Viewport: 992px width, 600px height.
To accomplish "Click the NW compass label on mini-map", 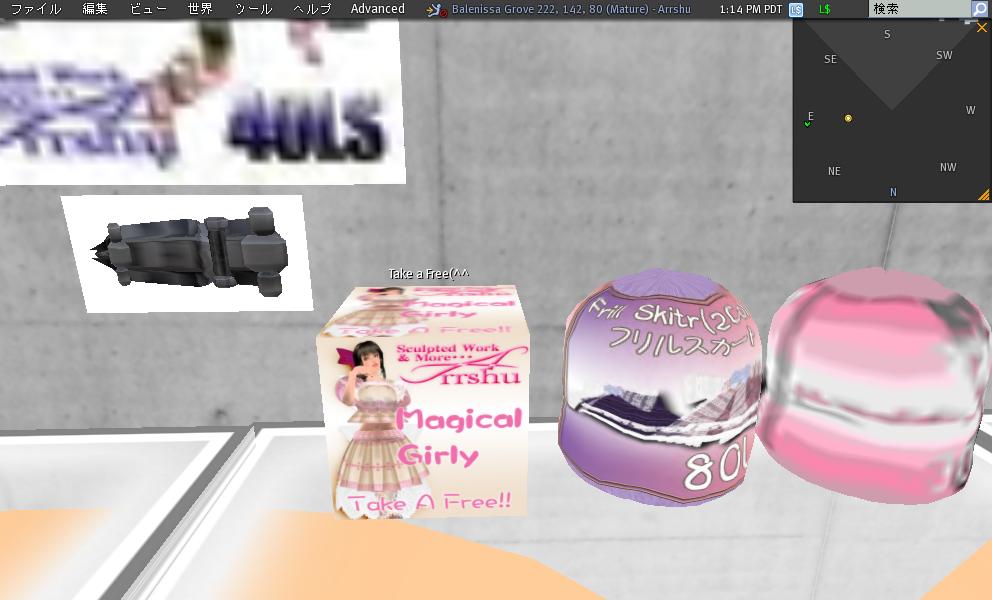I will 948,168.
